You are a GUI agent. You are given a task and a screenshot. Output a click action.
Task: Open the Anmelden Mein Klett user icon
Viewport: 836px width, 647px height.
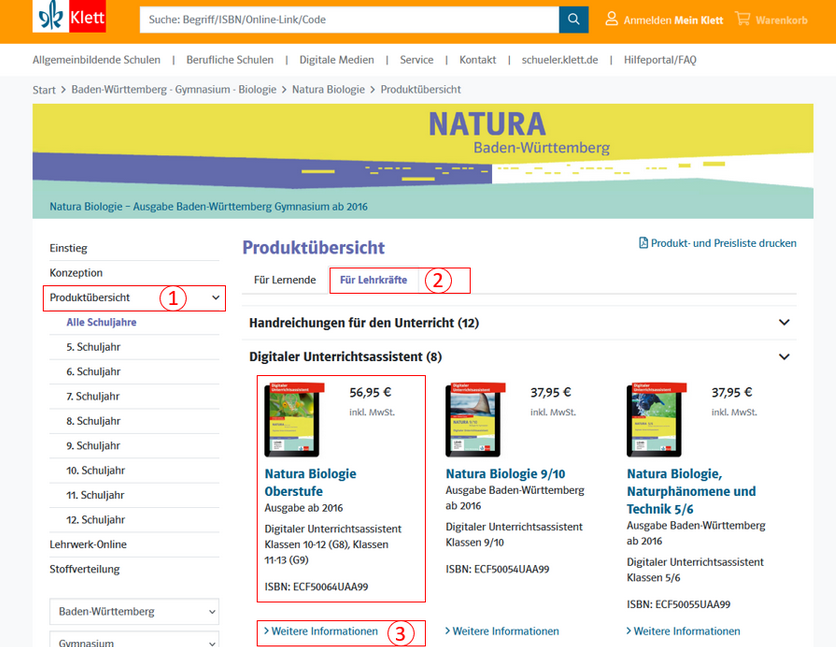[611, 19]
